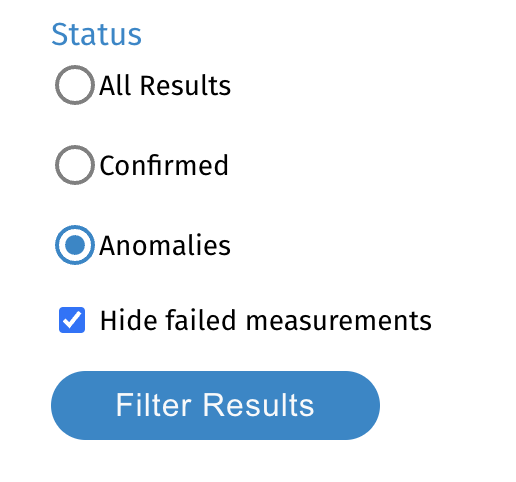The height and width of the screenshot is (482, 516).
Task: Show all results via status option
Action: point(75,85)
